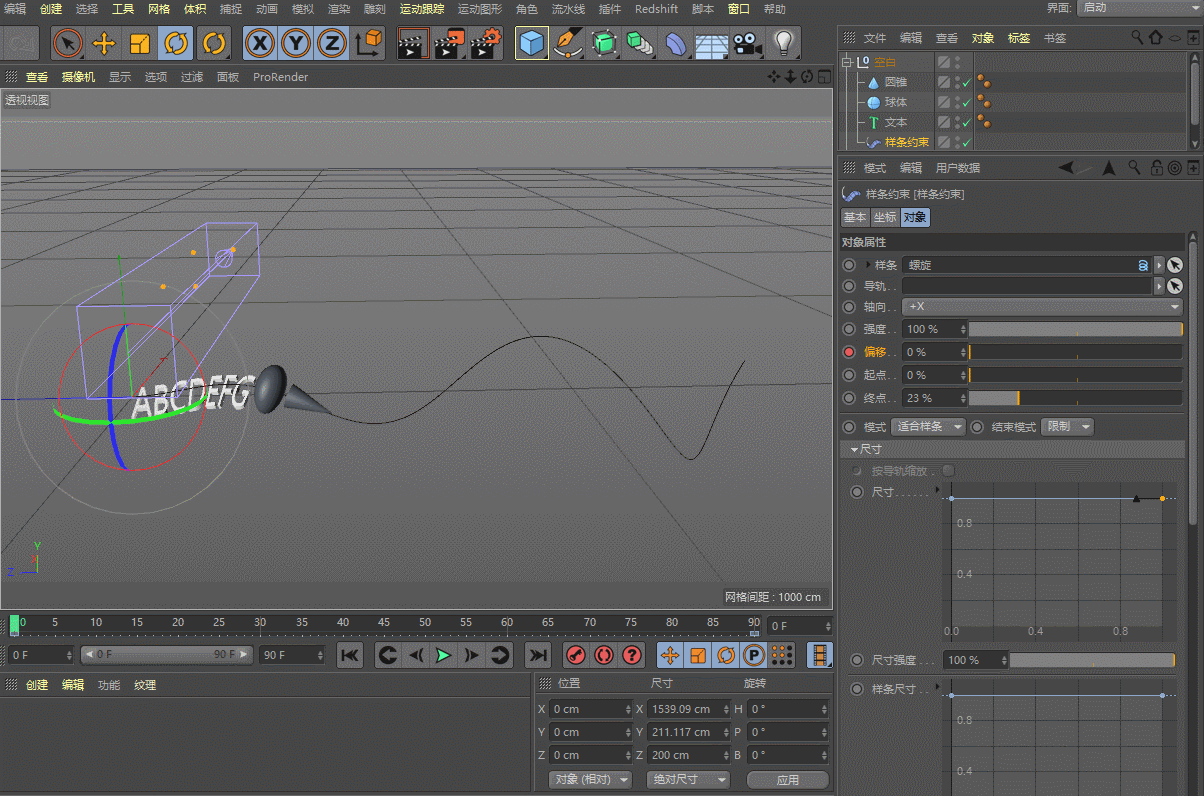Screen dimensions: 1204x796
Task: Click the cube primitive icon in the toolbar
Action: click(x=532, y=44)
